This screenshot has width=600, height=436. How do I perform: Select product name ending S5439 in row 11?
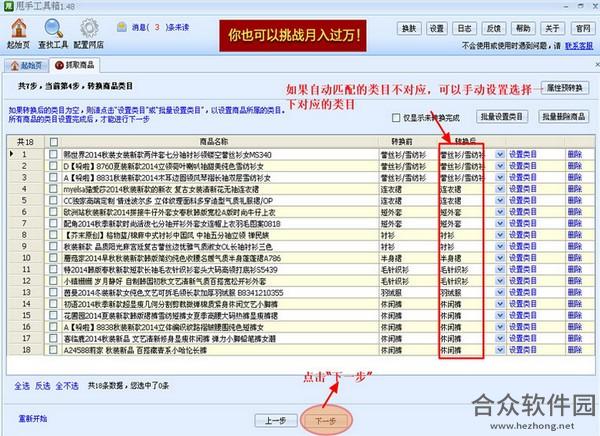(170, 269)
